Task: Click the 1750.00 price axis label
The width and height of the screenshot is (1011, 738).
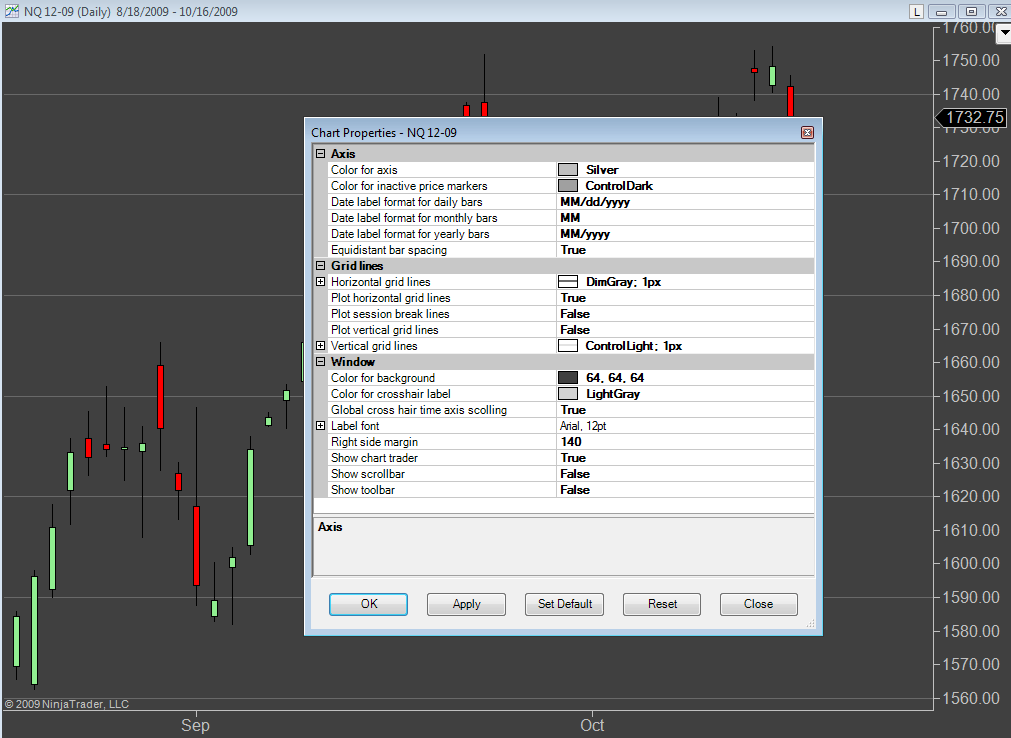Action: coord(971,60)
